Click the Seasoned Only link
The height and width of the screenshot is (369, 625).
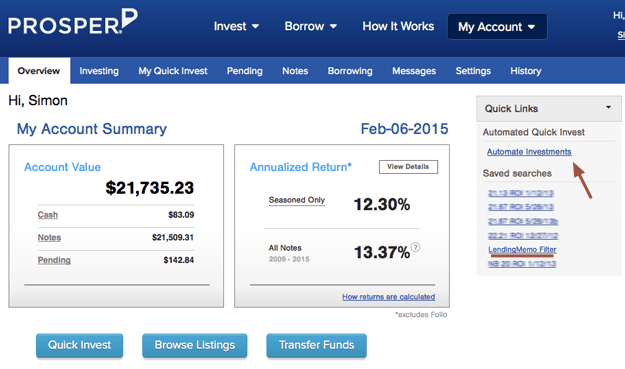tap(297, 200)
